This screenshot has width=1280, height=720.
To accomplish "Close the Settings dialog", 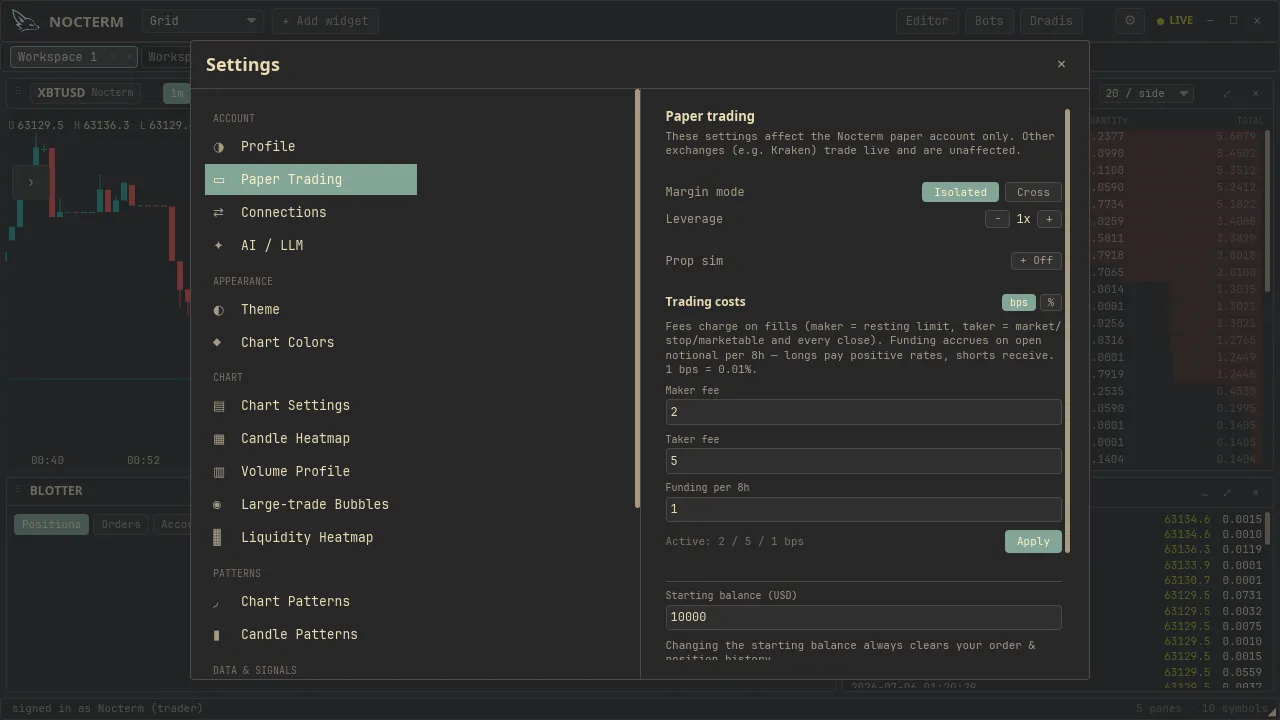I will pos(1061,64).
